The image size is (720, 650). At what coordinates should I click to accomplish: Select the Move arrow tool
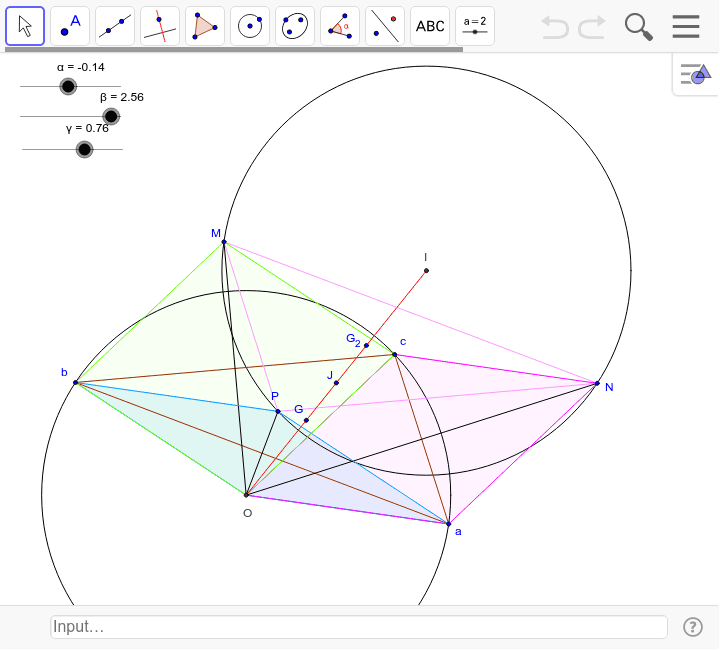(x=25, y=26)
